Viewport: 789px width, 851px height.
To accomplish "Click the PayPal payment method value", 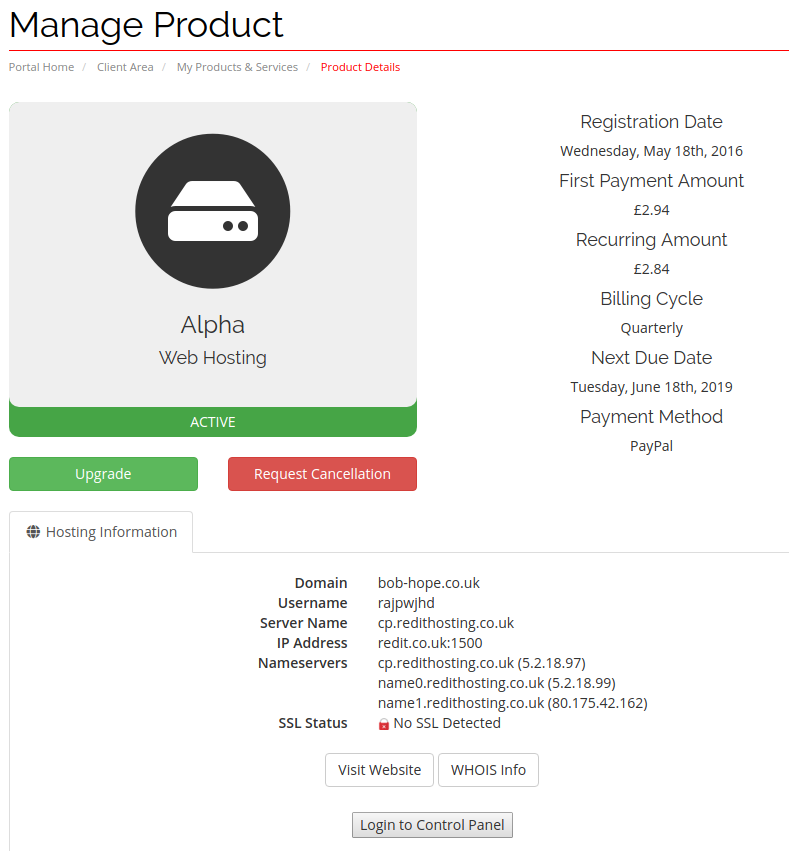I will [x=651, y=446].
